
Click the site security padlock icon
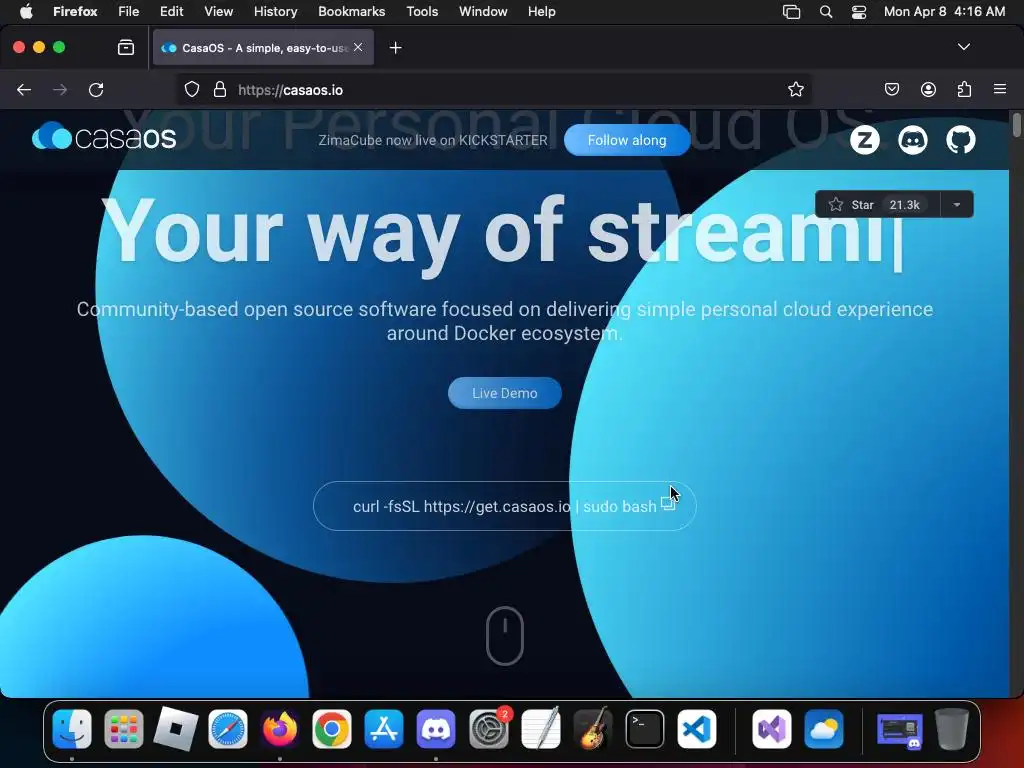220,89
